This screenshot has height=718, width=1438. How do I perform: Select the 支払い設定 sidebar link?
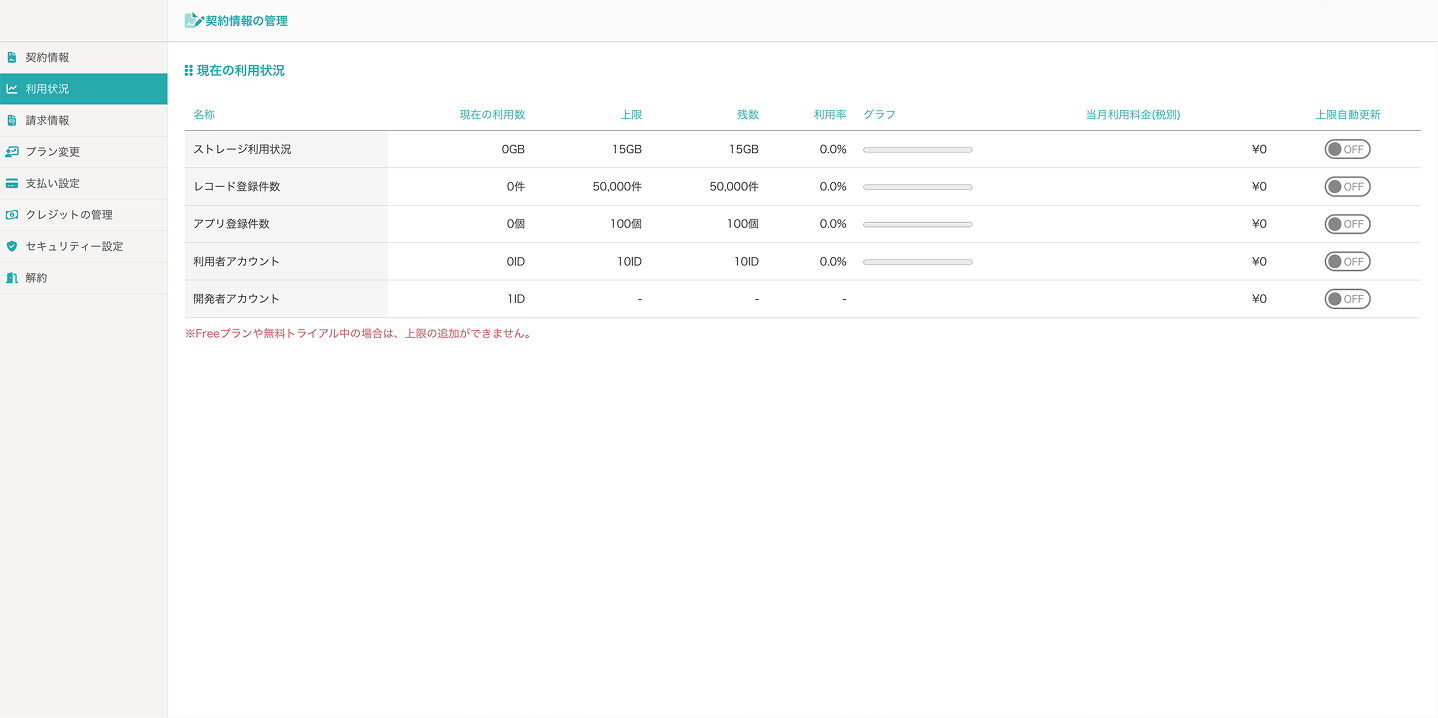(x=53, y=184)
